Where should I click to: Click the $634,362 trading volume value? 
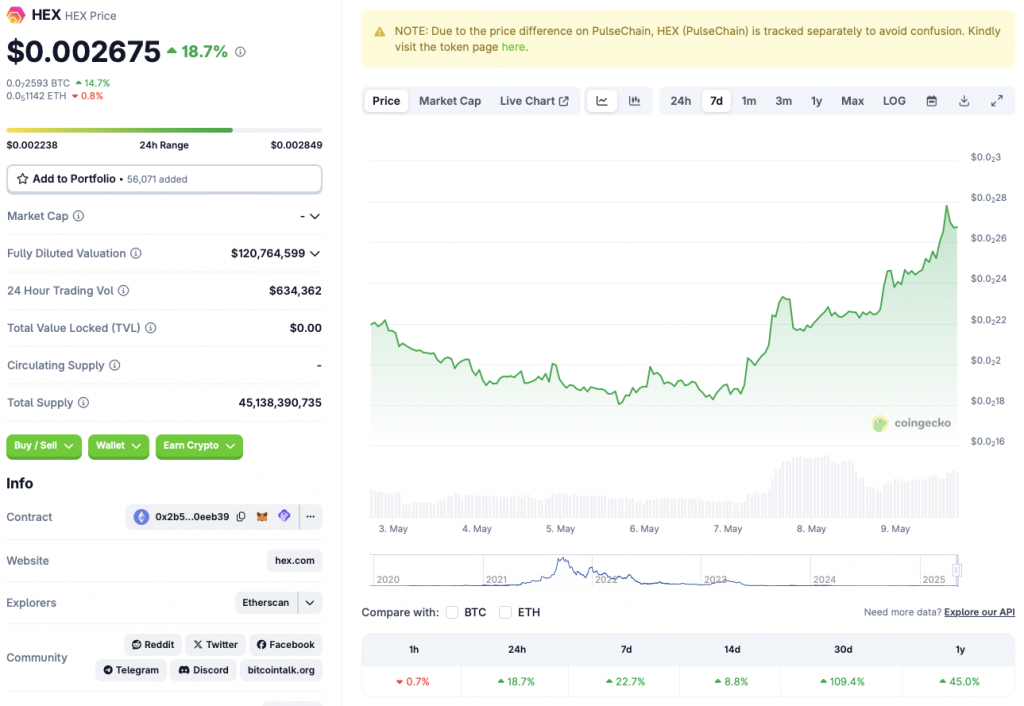tap(295, 290)
